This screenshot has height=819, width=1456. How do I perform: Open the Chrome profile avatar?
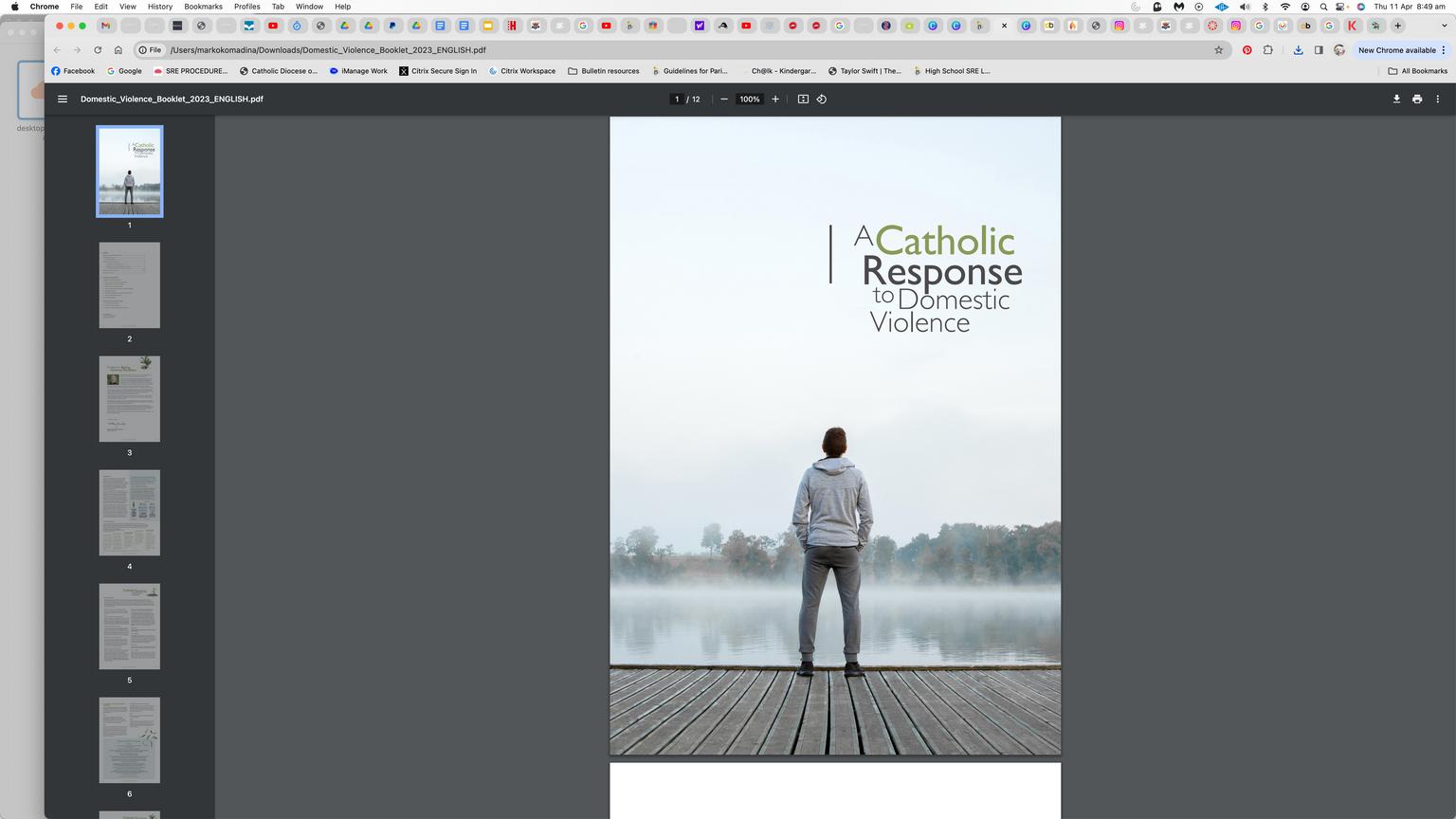[1339, 50]
